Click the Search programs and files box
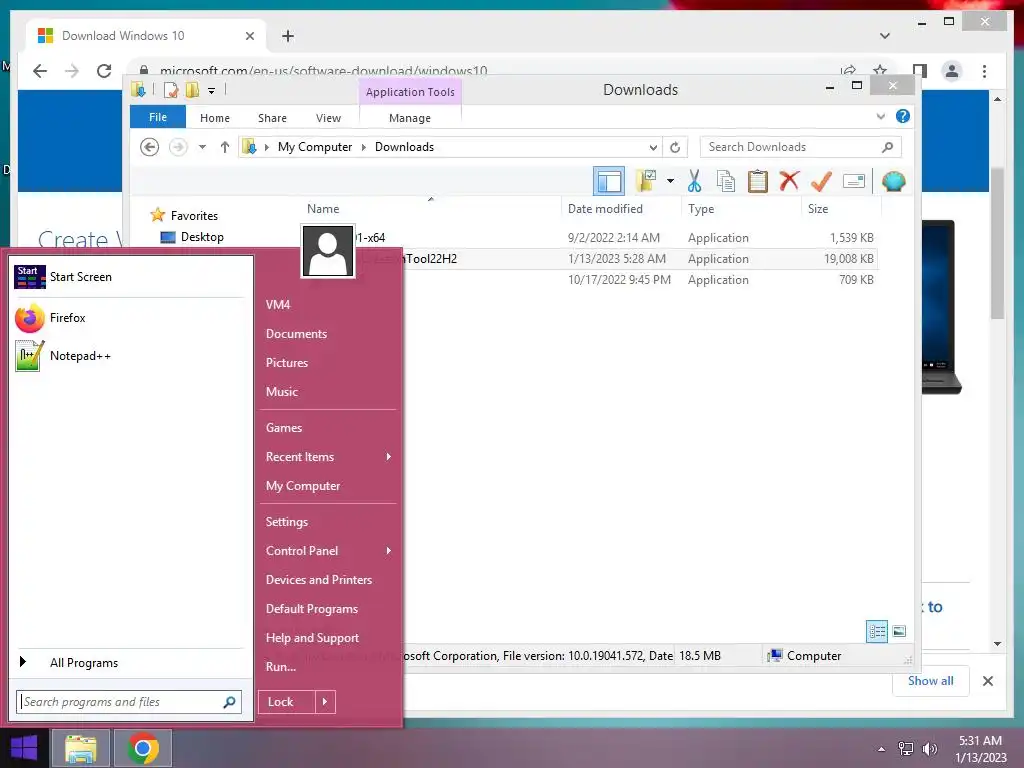The height and width of the screenshot is (768, 1024). click(x=129, y=702)
